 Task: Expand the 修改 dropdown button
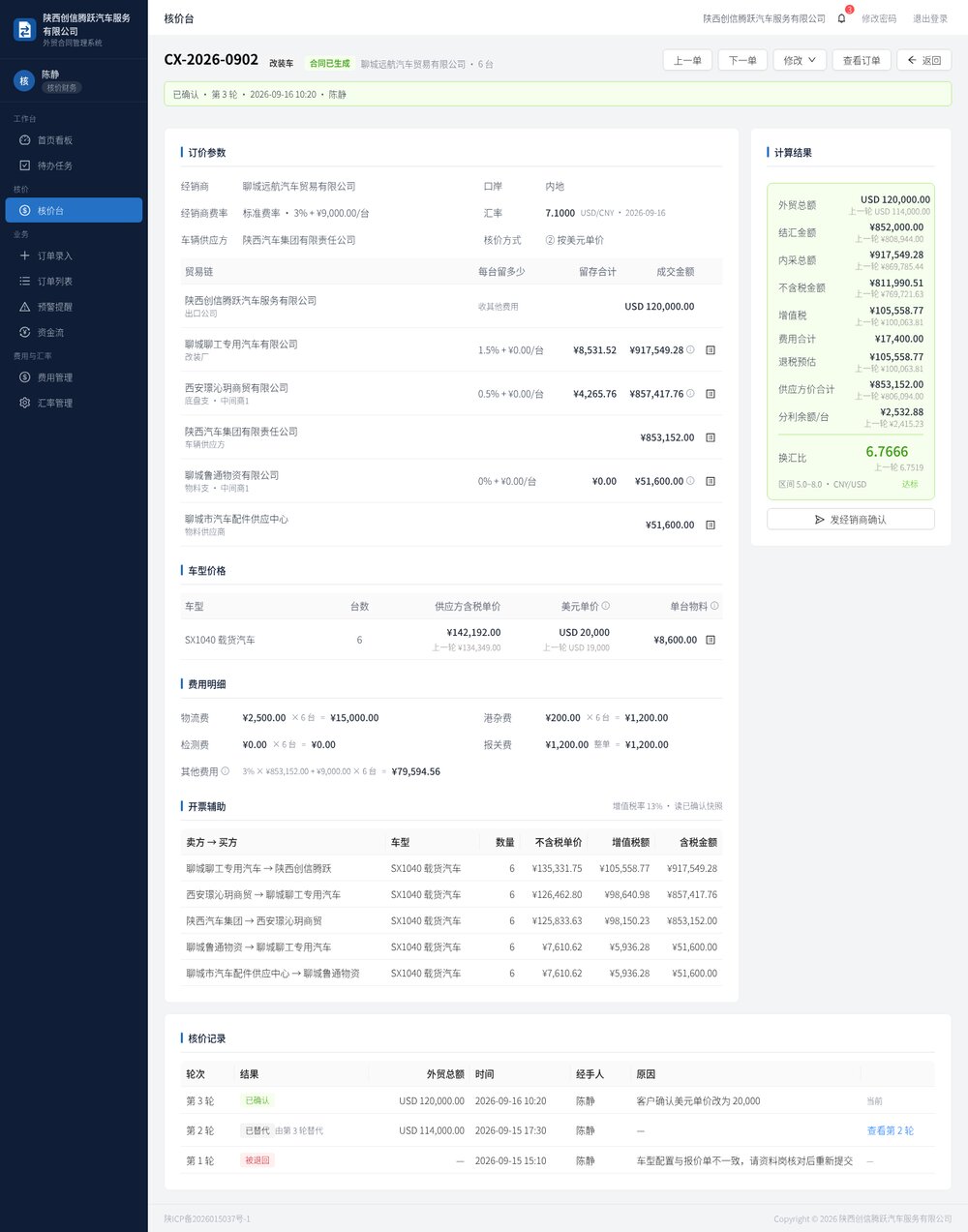pyautogui.click(x=800, y=60)
